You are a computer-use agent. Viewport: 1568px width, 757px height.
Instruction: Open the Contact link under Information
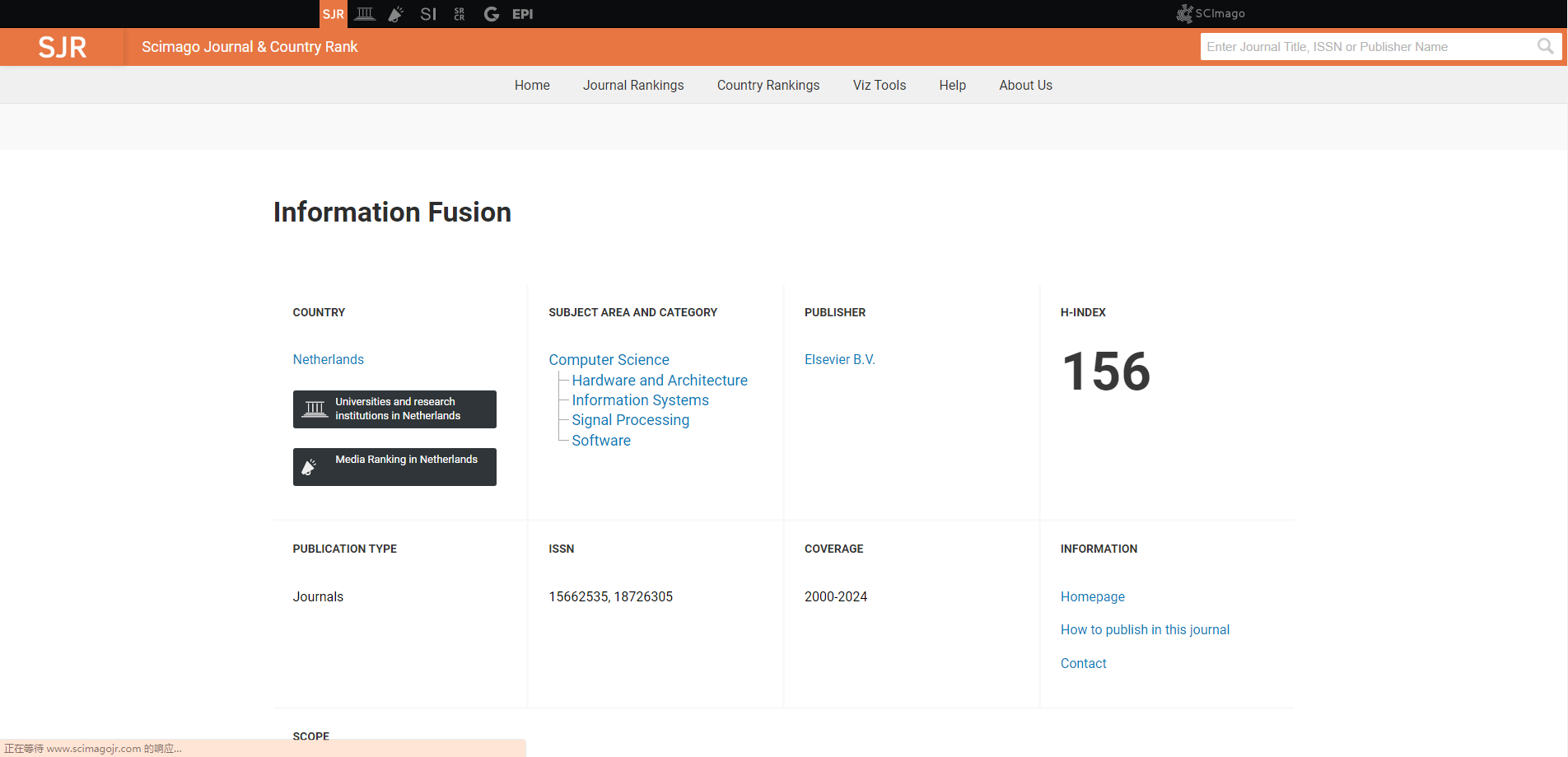pyautogui.click(x=1083, y=663)
